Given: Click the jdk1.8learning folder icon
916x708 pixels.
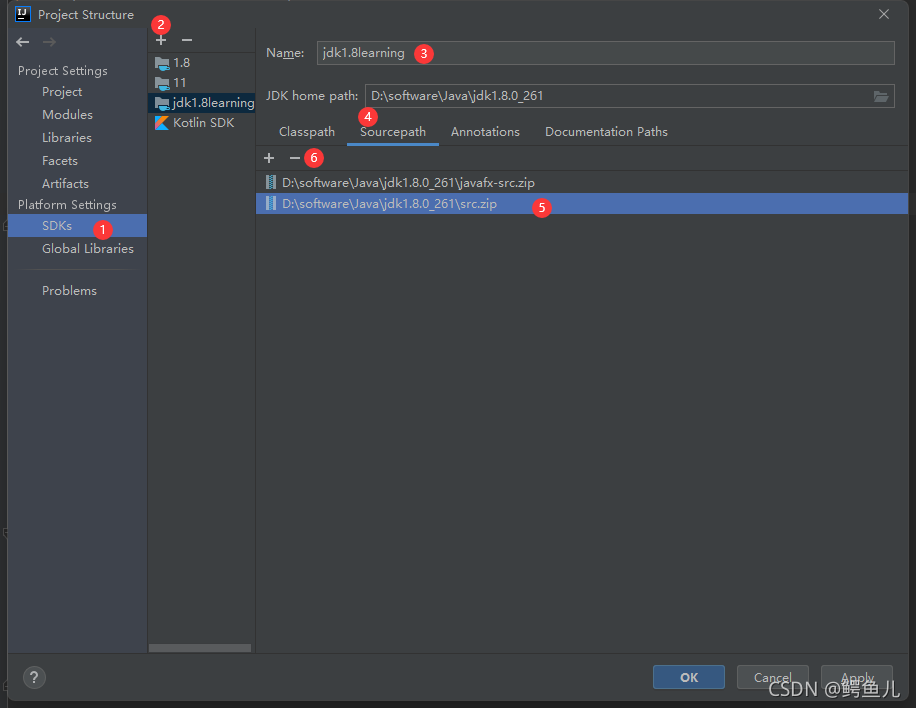Looking at the screenshot, I should [162, 103].
